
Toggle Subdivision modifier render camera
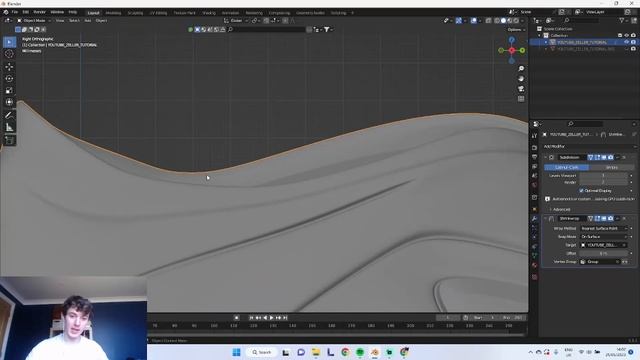click(611, 157)
